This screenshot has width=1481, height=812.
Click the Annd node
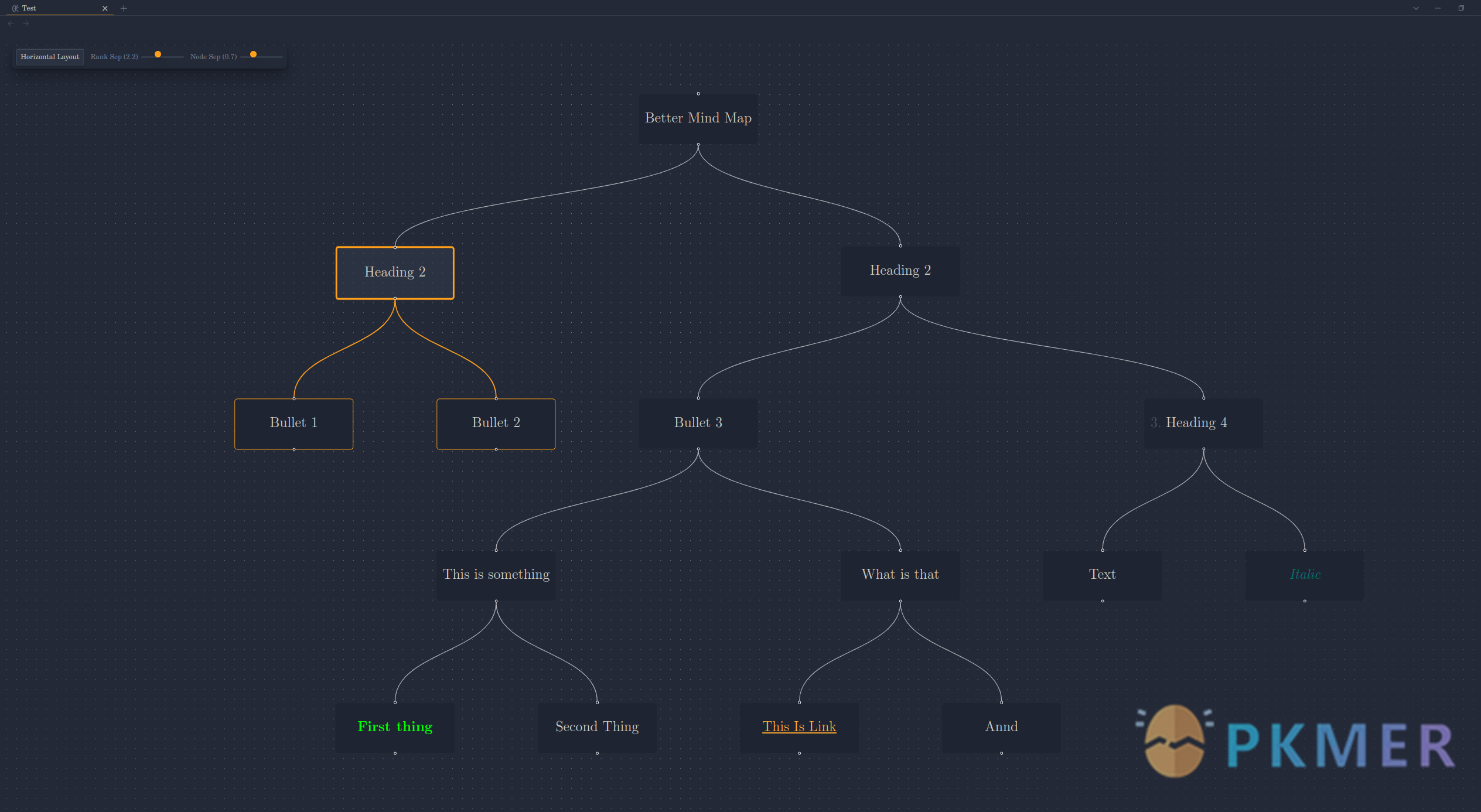coord(1001,728)
